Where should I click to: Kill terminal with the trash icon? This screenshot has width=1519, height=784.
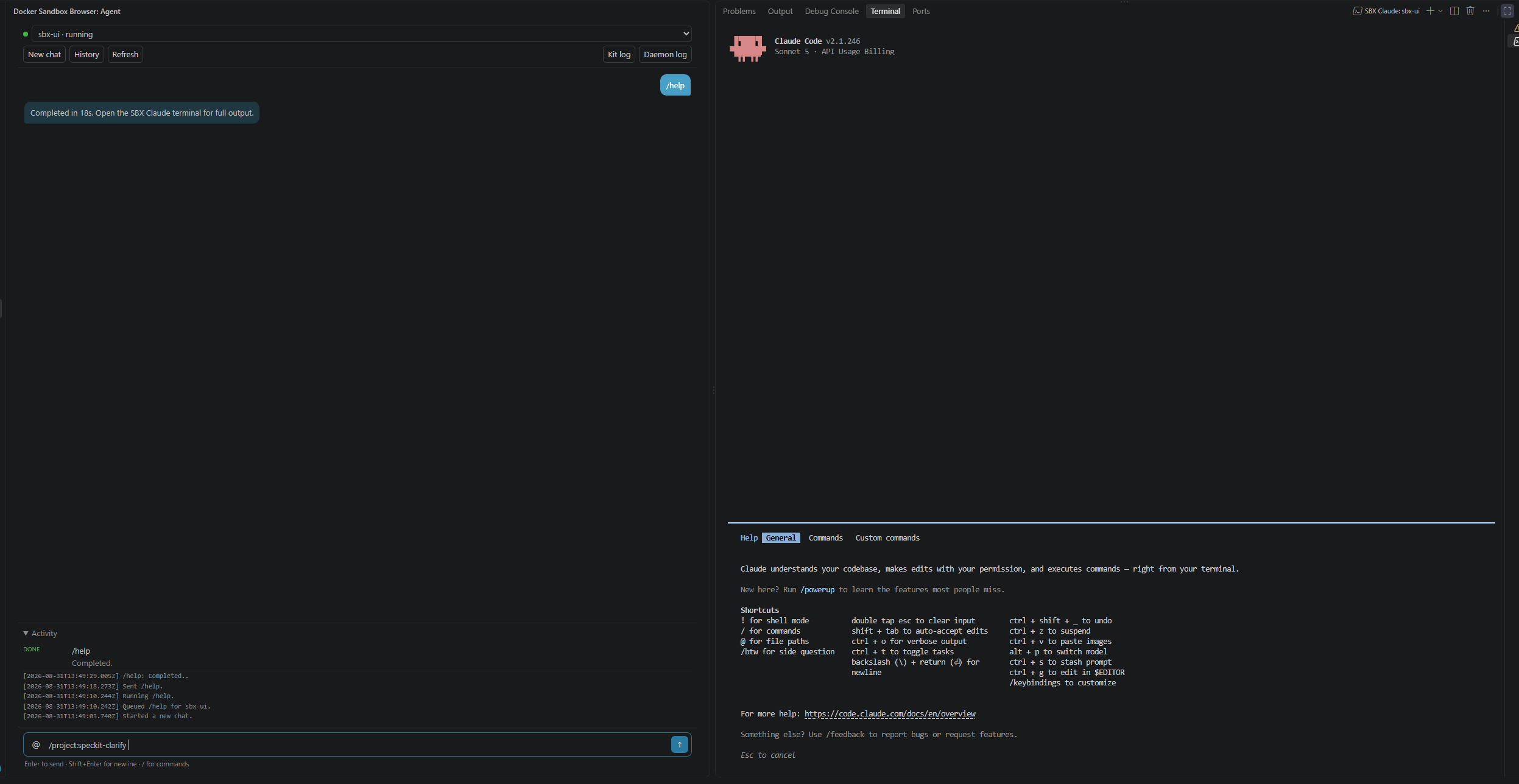click(x=1470, y=11)
